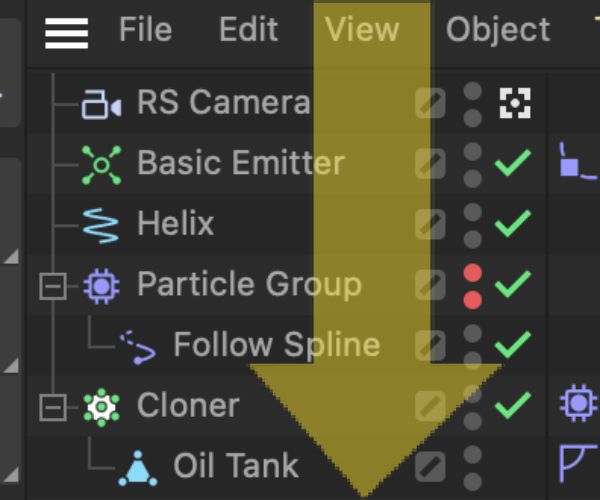Click the particle group tag beside Cloner
The height and width of the screenshot is (500, 600).
[578, 403]
